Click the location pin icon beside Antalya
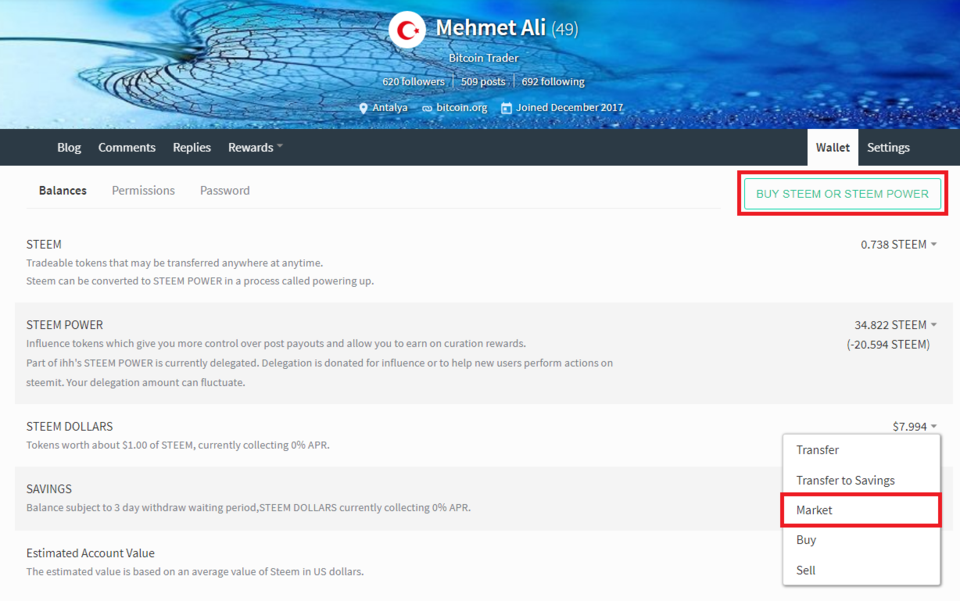This screenshot has width=960, height=601. pyautogui.click(x=363, y=108)
